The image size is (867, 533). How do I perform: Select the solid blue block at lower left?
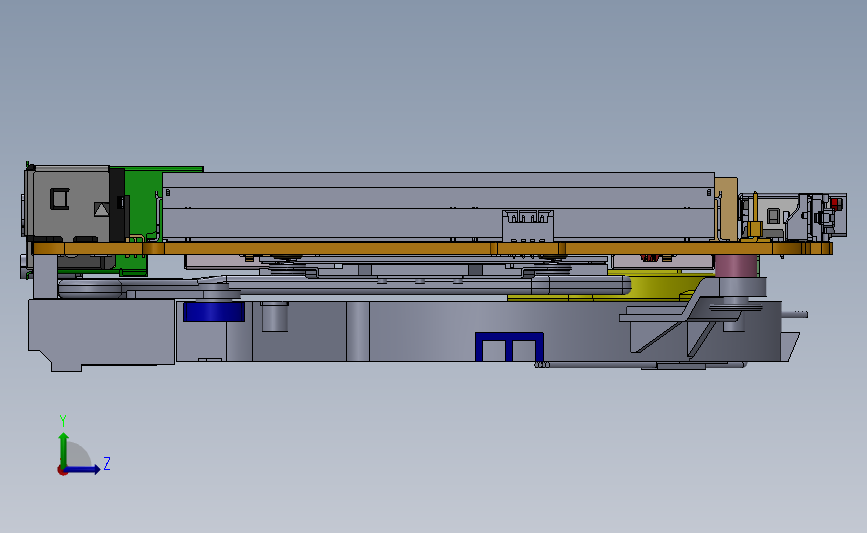pyautogui.click(x=213, y=311)
